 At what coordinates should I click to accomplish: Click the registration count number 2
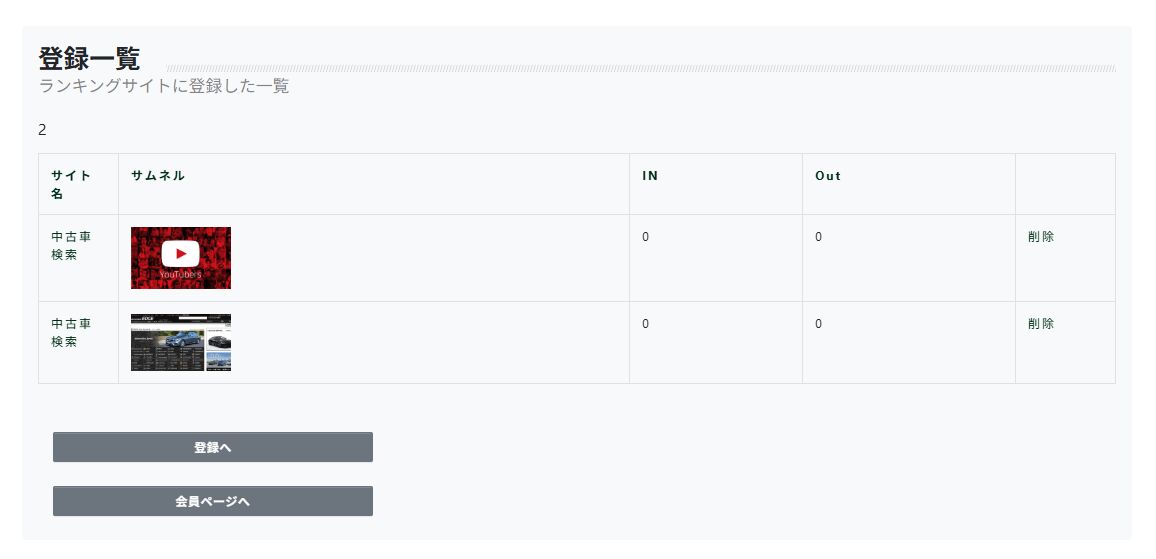click(x=42, y=130)
